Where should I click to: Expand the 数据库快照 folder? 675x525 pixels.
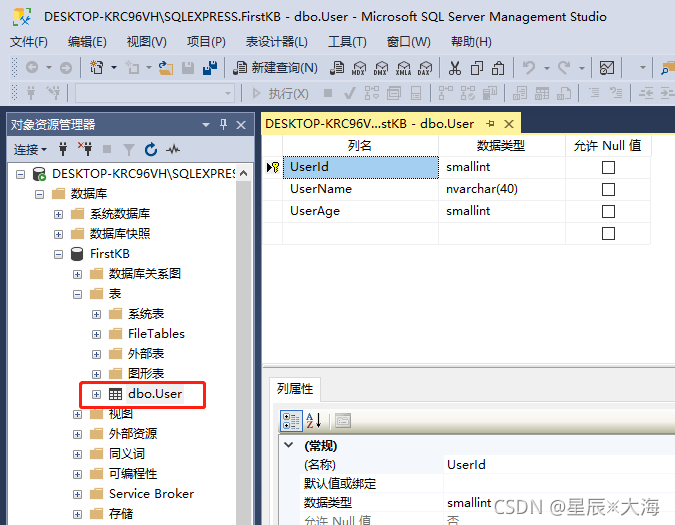coord(59,234)
